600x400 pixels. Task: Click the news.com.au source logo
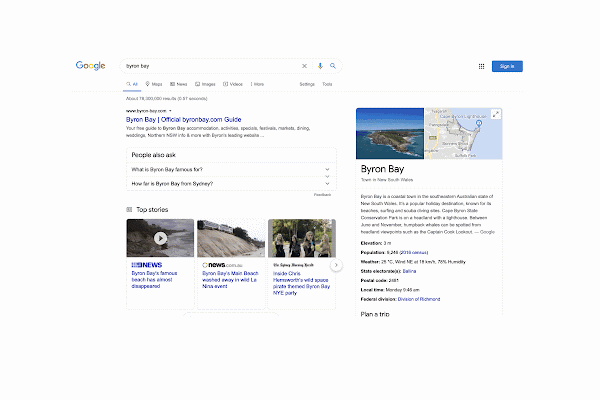click(x=222, y=265)
